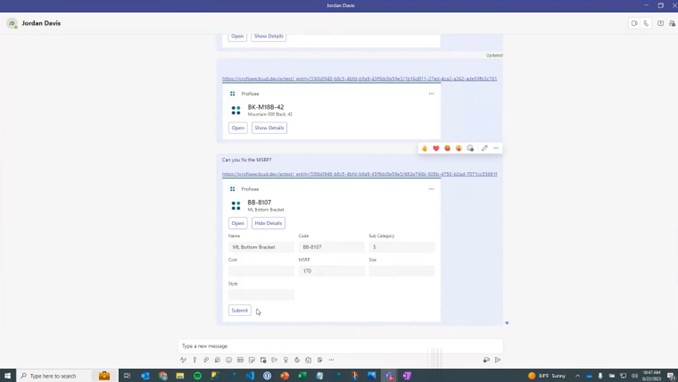Click the empty Style field
This screenshot has width=678, height=382.
coord(261,295)
